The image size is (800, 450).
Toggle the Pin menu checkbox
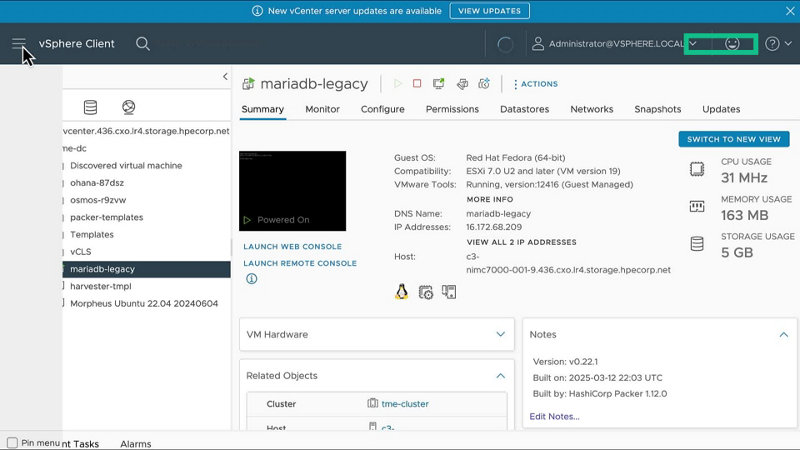(12, 442)
